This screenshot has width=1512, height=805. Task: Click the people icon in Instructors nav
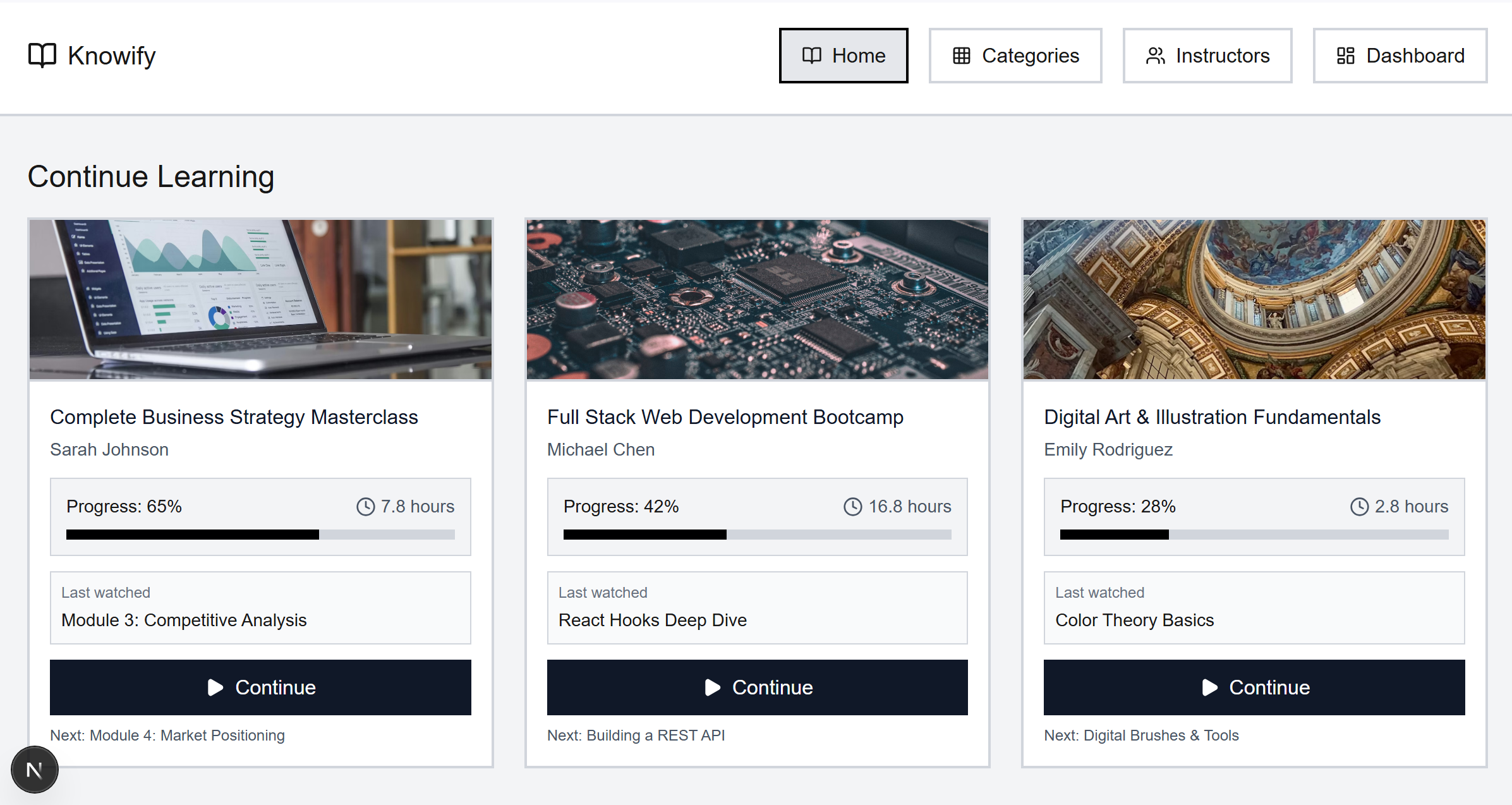tap(1155, 56)
